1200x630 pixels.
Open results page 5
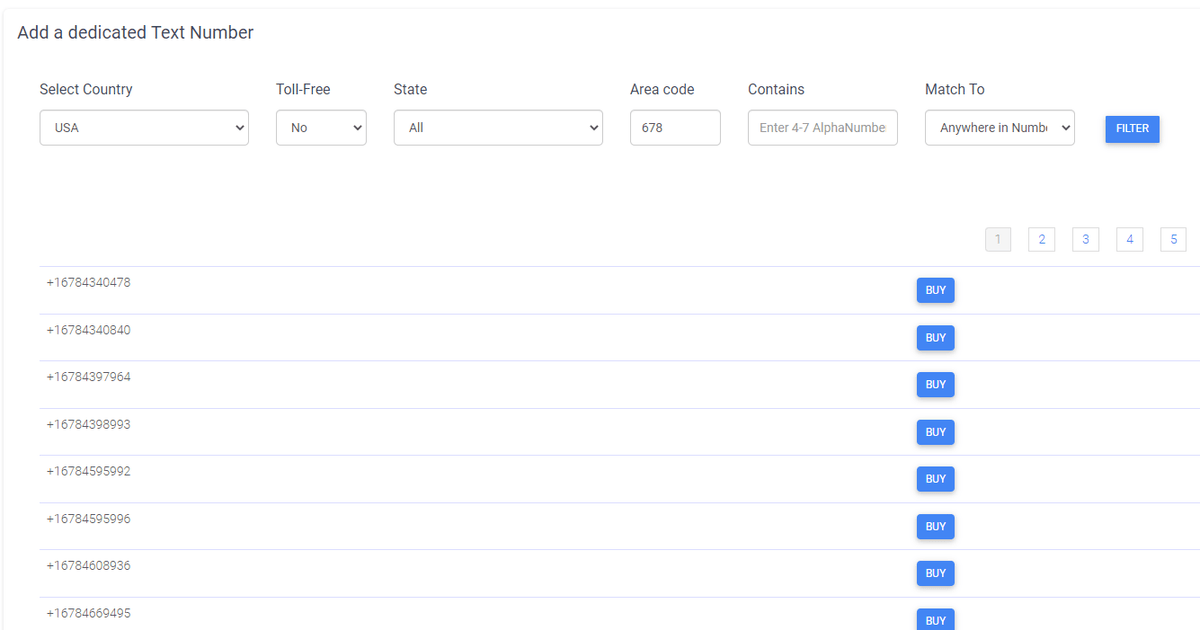[1173, 239]
